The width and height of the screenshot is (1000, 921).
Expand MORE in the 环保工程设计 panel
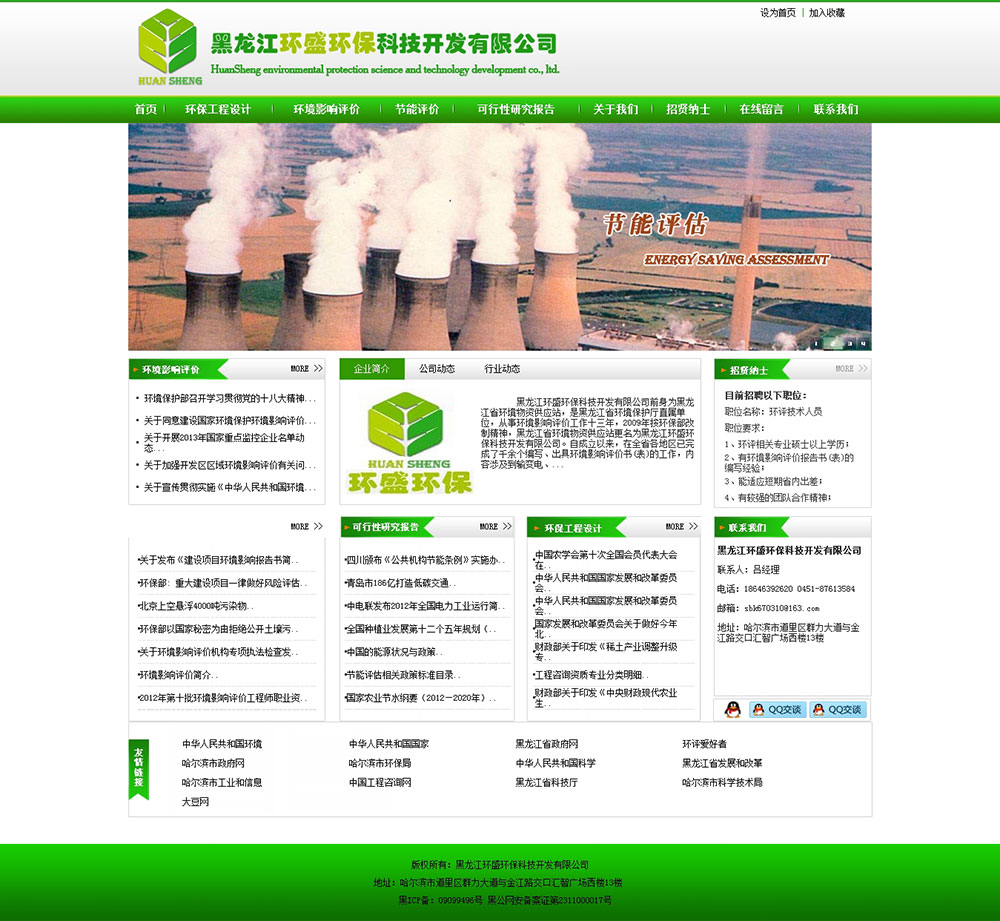[682, 527]
